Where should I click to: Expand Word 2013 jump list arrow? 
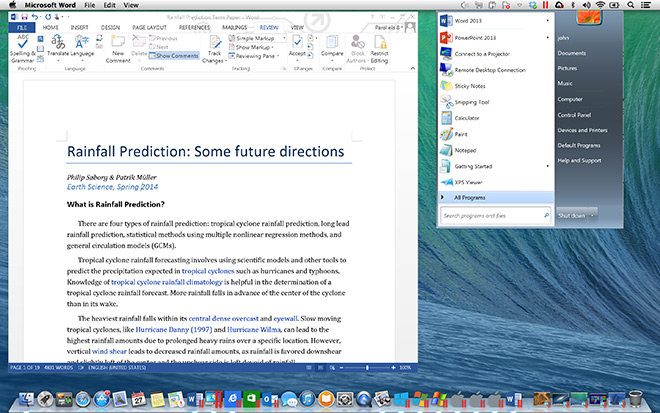tap(548, 21)
